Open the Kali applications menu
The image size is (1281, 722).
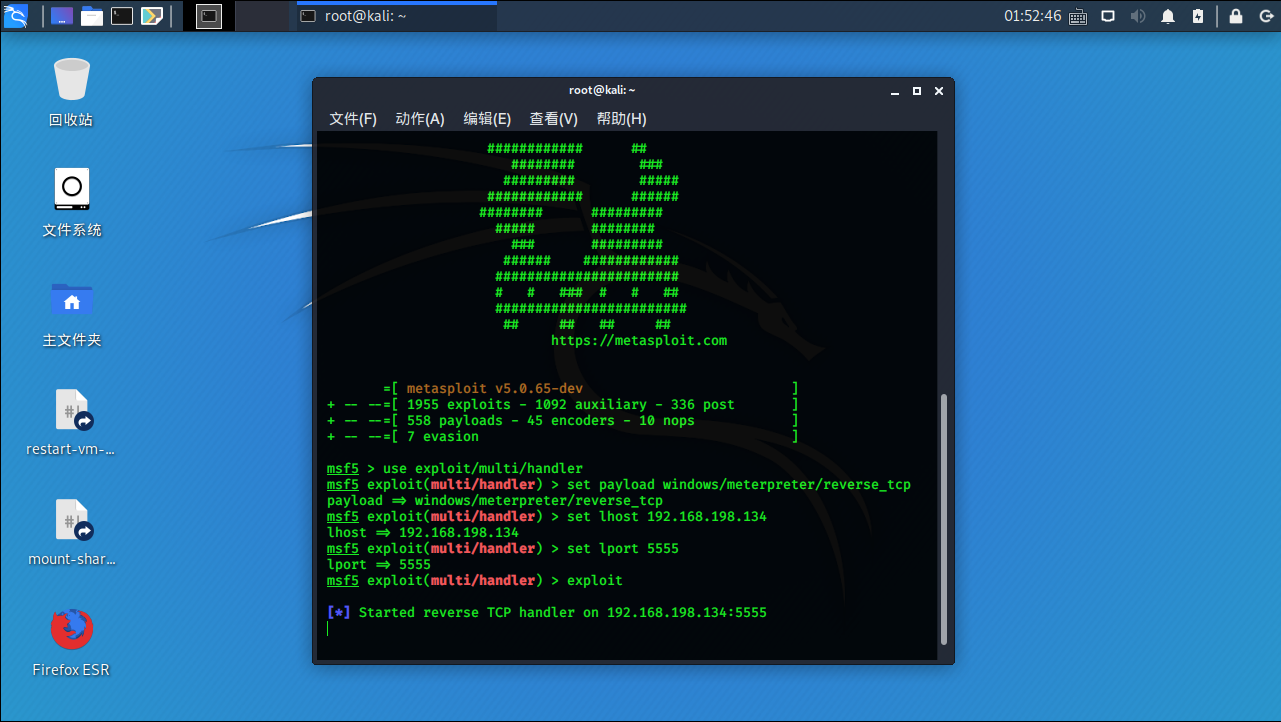click(x=16, y=16)
